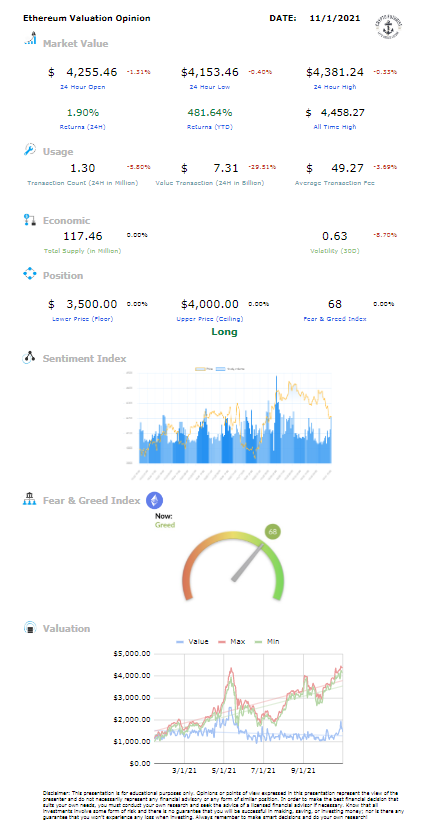This screenshot has width=428, height=834.
Task: Click the Position diamond arrows icon
Action: tap(30, 274)
